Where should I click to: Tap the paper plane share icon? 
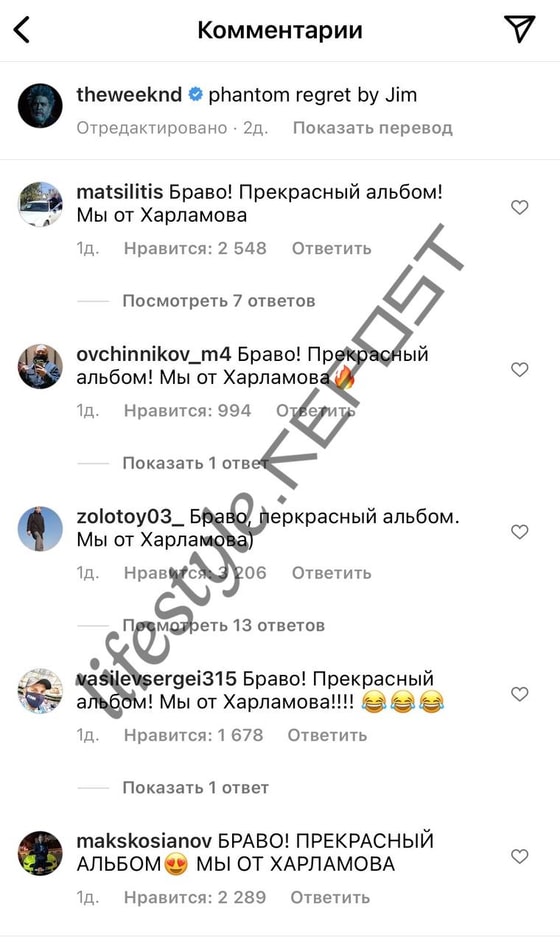[x=519, y=29]
